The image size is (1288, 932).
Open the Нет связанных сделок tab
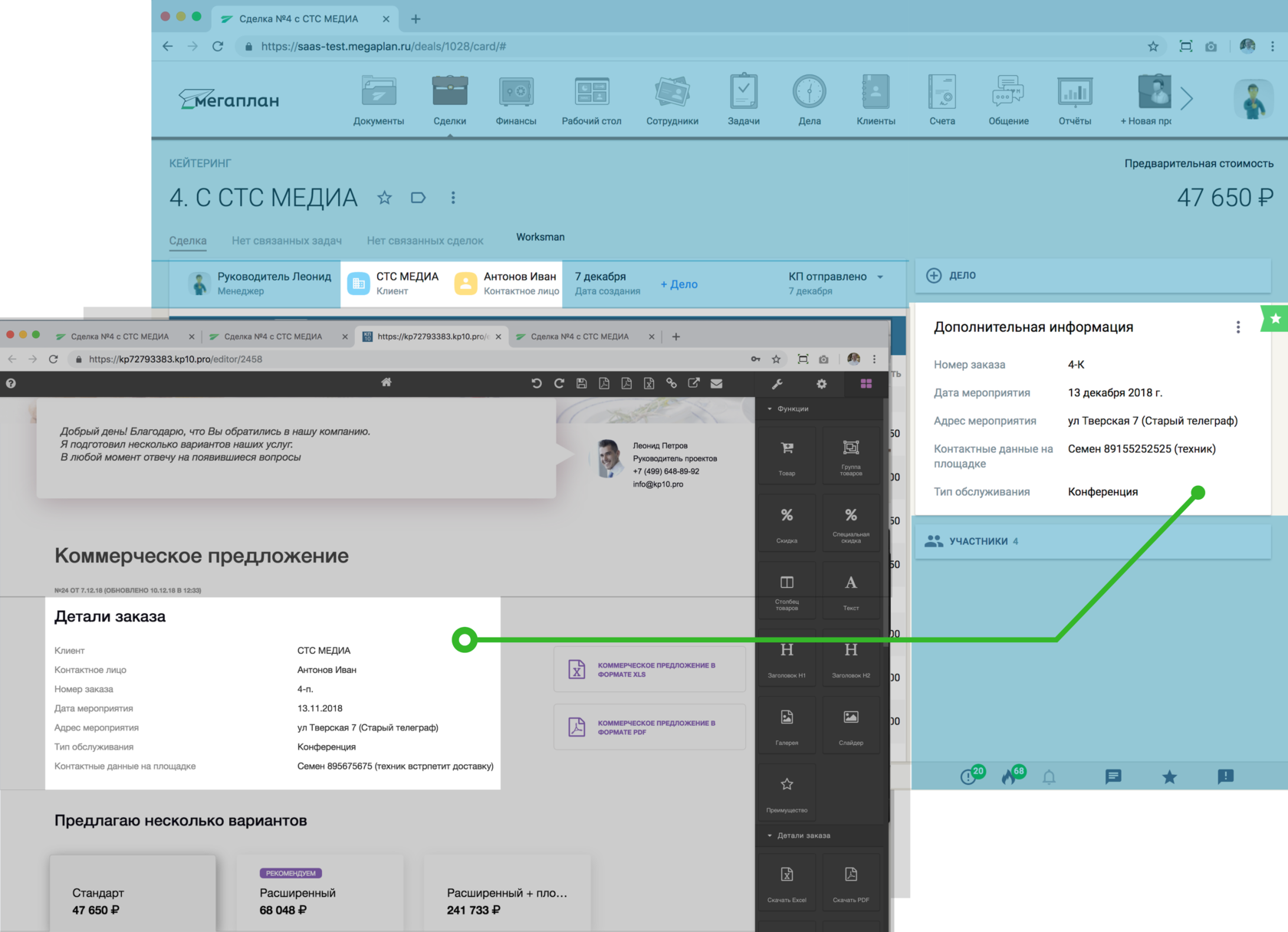point(425,241)
